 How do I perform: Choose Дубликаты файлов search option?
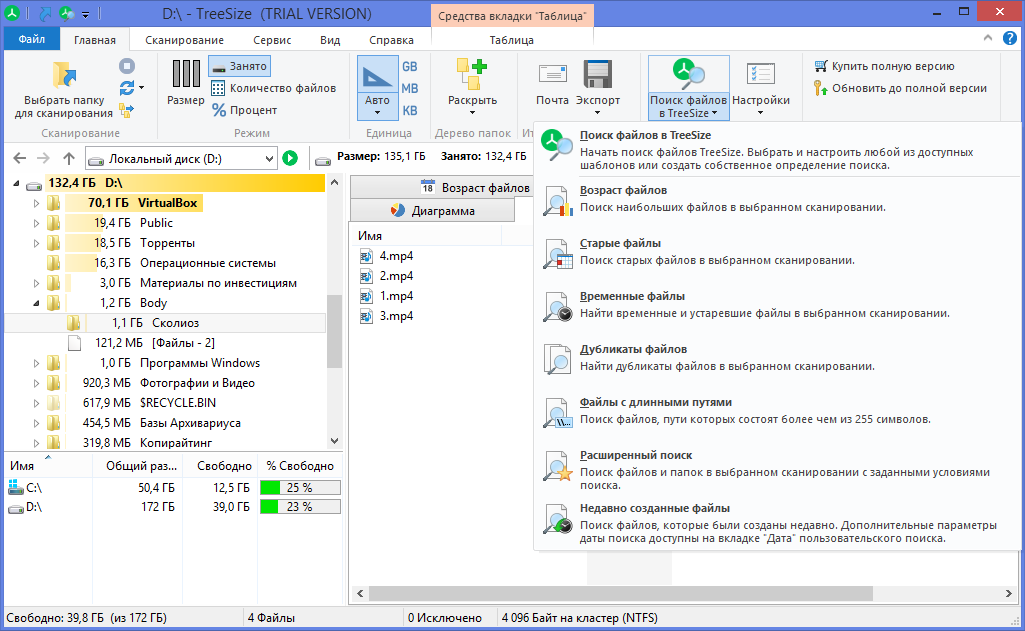pos(778,358)
